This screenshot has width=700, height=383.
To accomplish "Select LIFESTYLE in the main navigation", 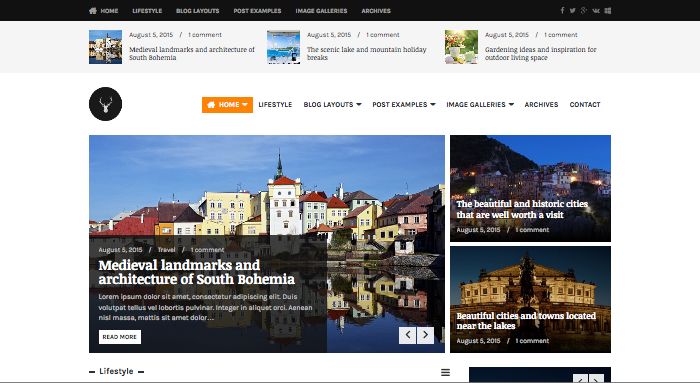I will click(x=275, y=104).
